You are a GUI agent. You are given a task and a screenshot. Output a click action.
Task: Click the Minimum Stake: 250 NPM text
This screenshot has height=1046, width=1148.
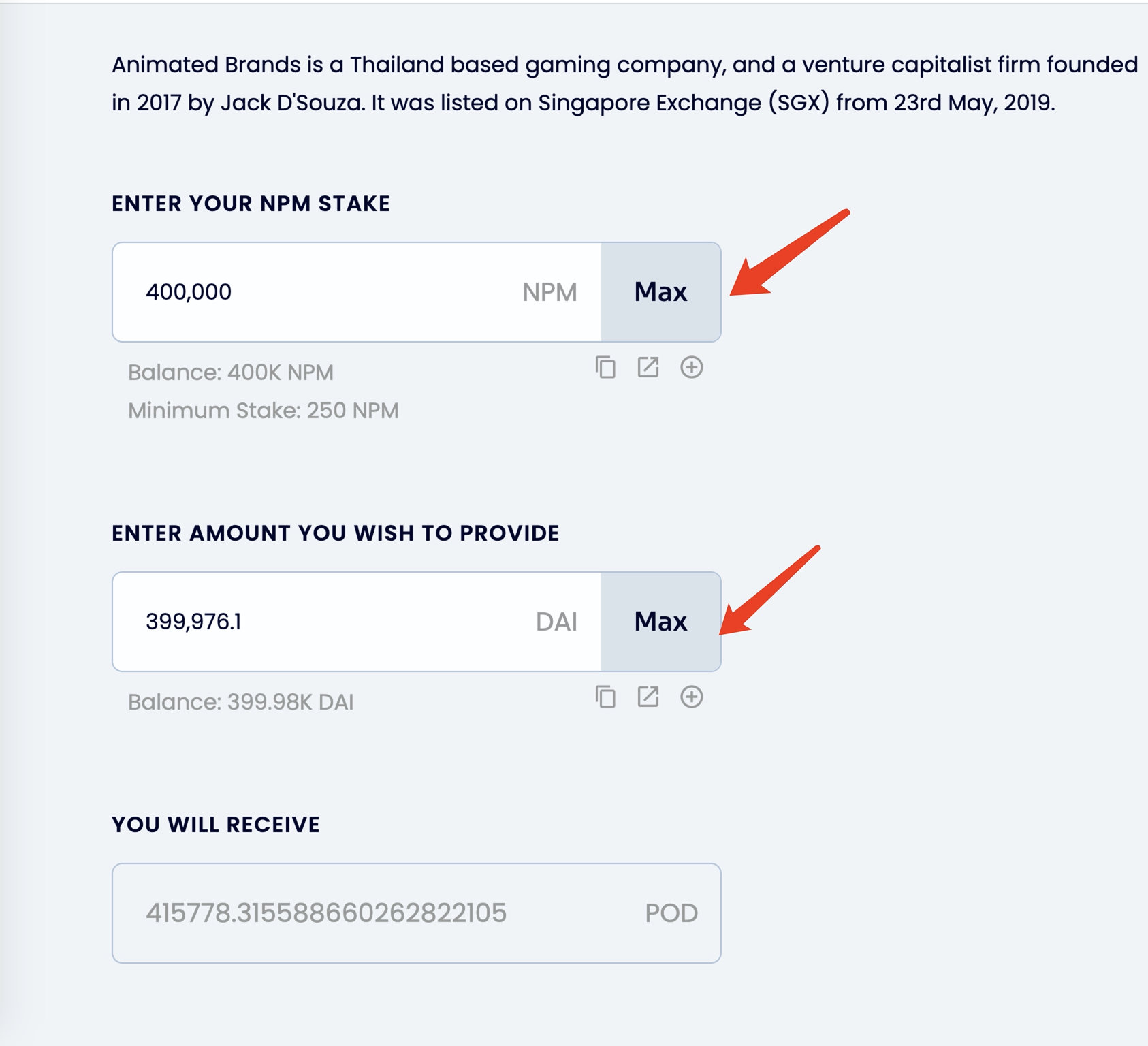pos(264,411)
